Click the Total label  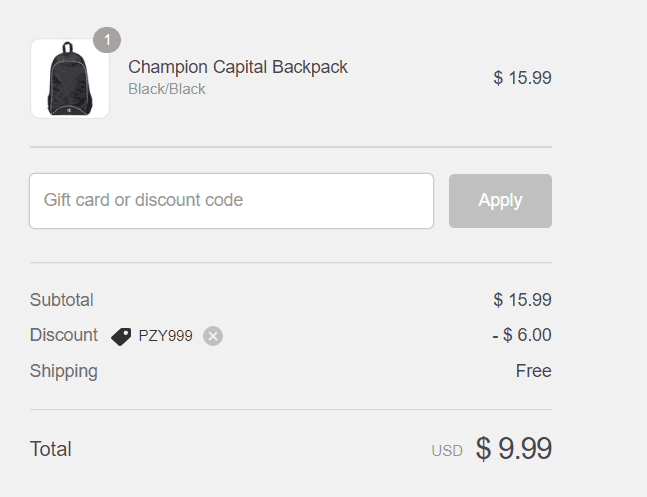pyautogui.click(x=50, y=449)
